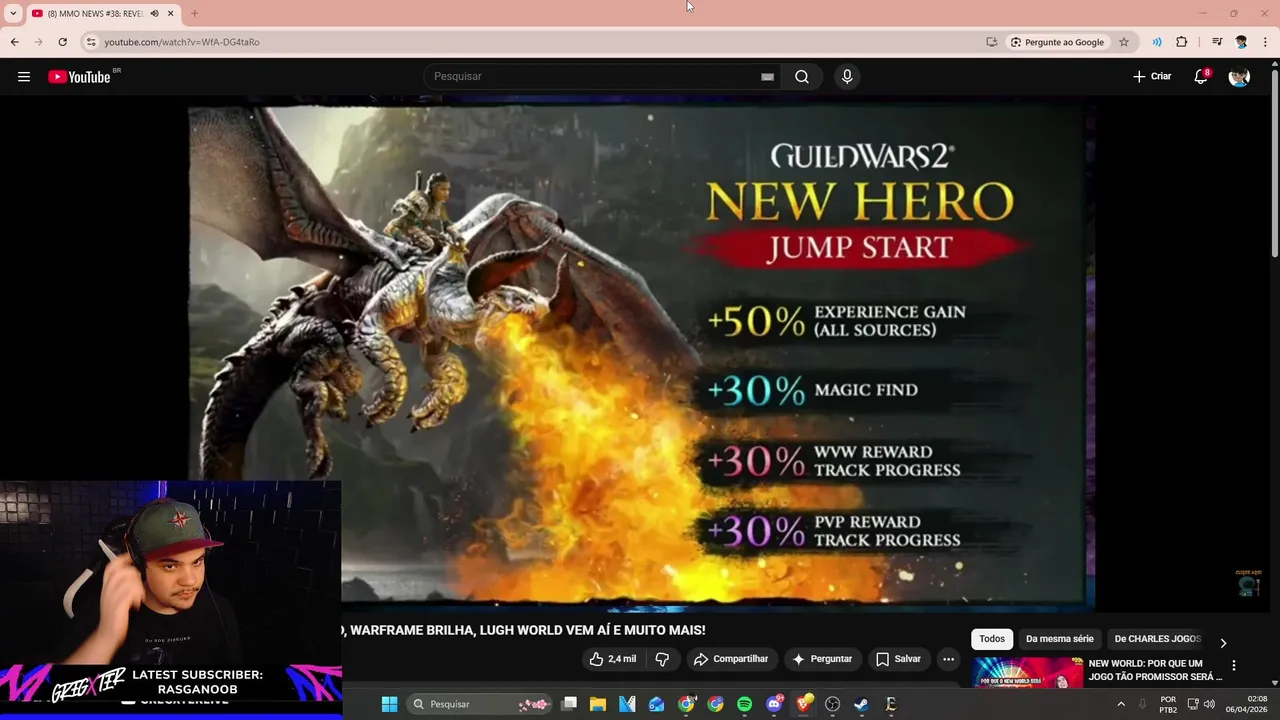Open the Chrome extensions puzzle icon

[x=1182, y=42]
